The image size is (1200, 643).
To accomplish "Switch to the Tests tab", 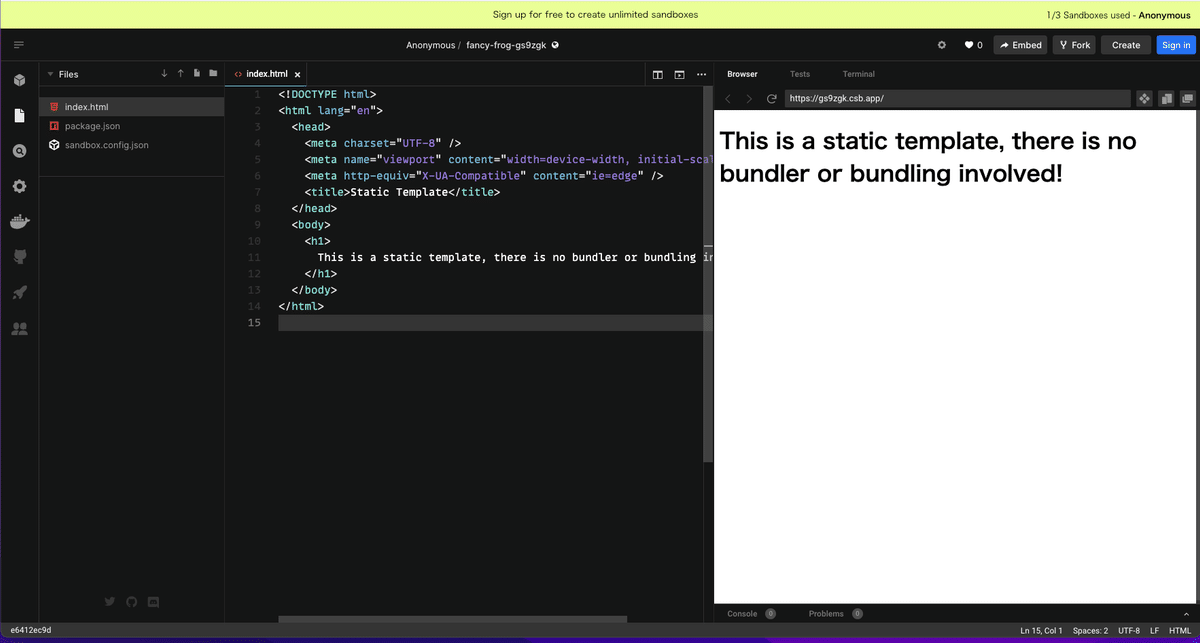I will click(800, 74).
